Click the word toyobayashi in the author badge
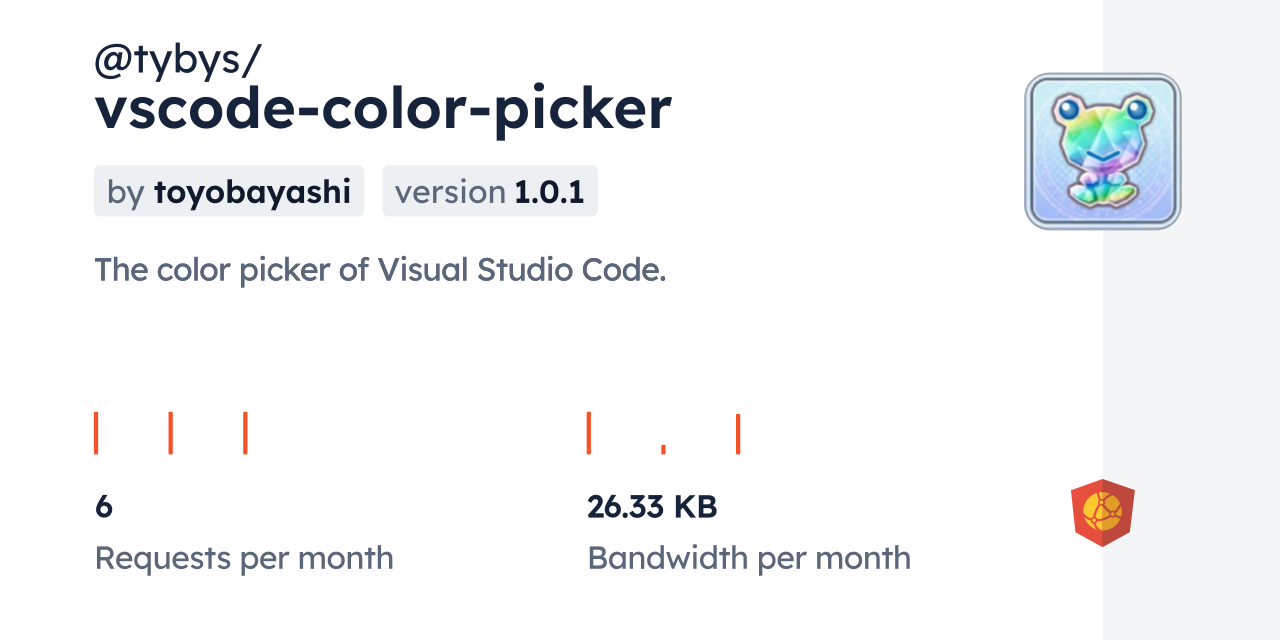The image size is (1280, 640). tap(252, 192)
